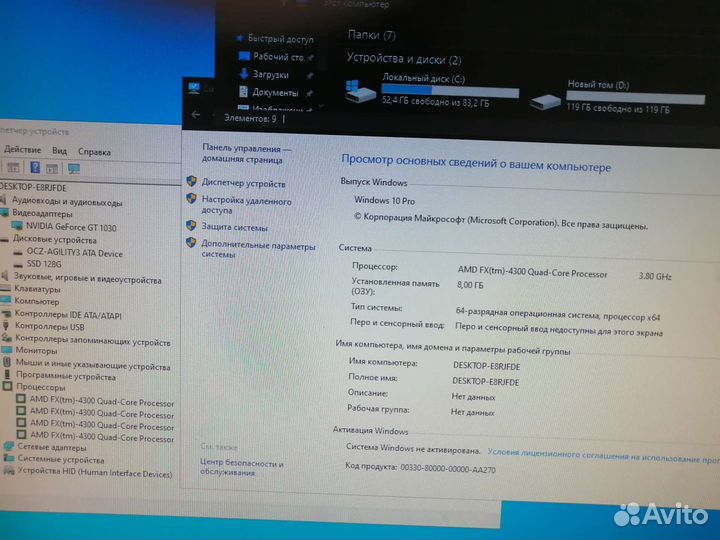This screenshot has width=720, height=540.
Task: Open the Вид menu in Device Manager
Action: click(x=59, y=151)
